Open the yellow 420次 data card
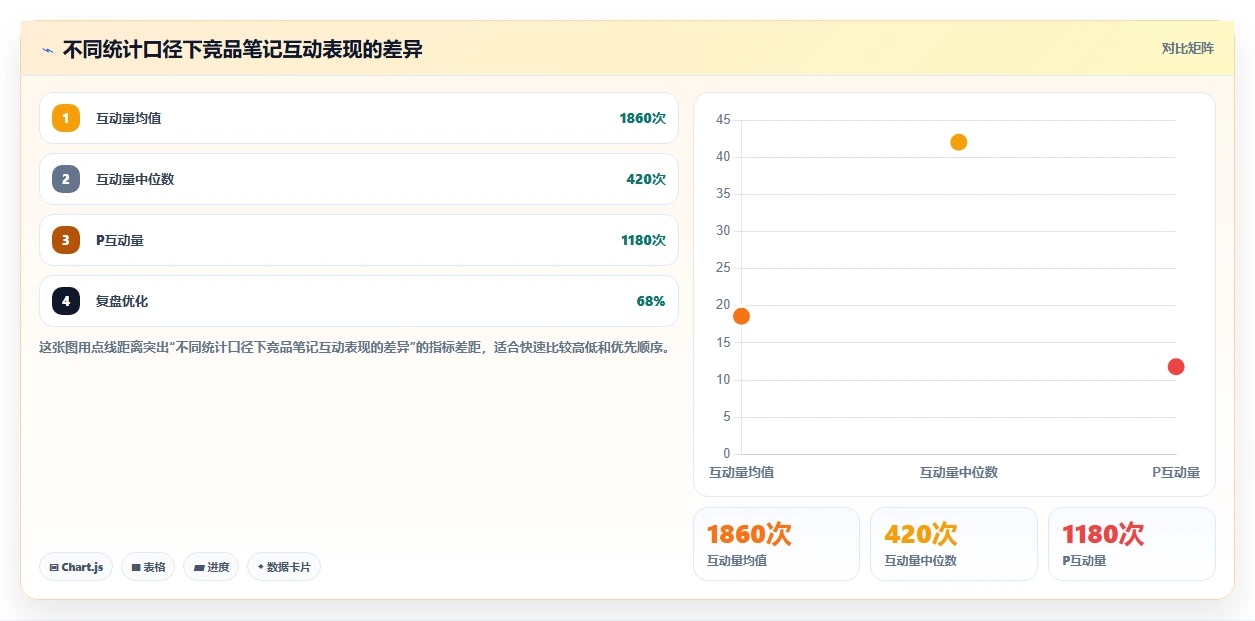Image resolution: width=1255 pixels, height=621 pixels. pyautogui.click(x=953, y=544)
